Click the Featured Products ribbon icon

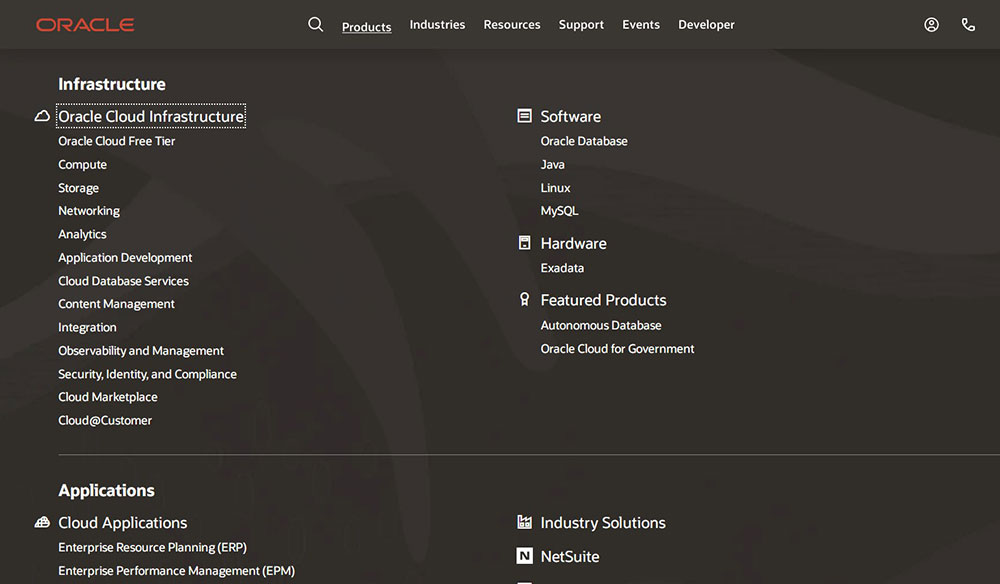click(x=524, y=300)
